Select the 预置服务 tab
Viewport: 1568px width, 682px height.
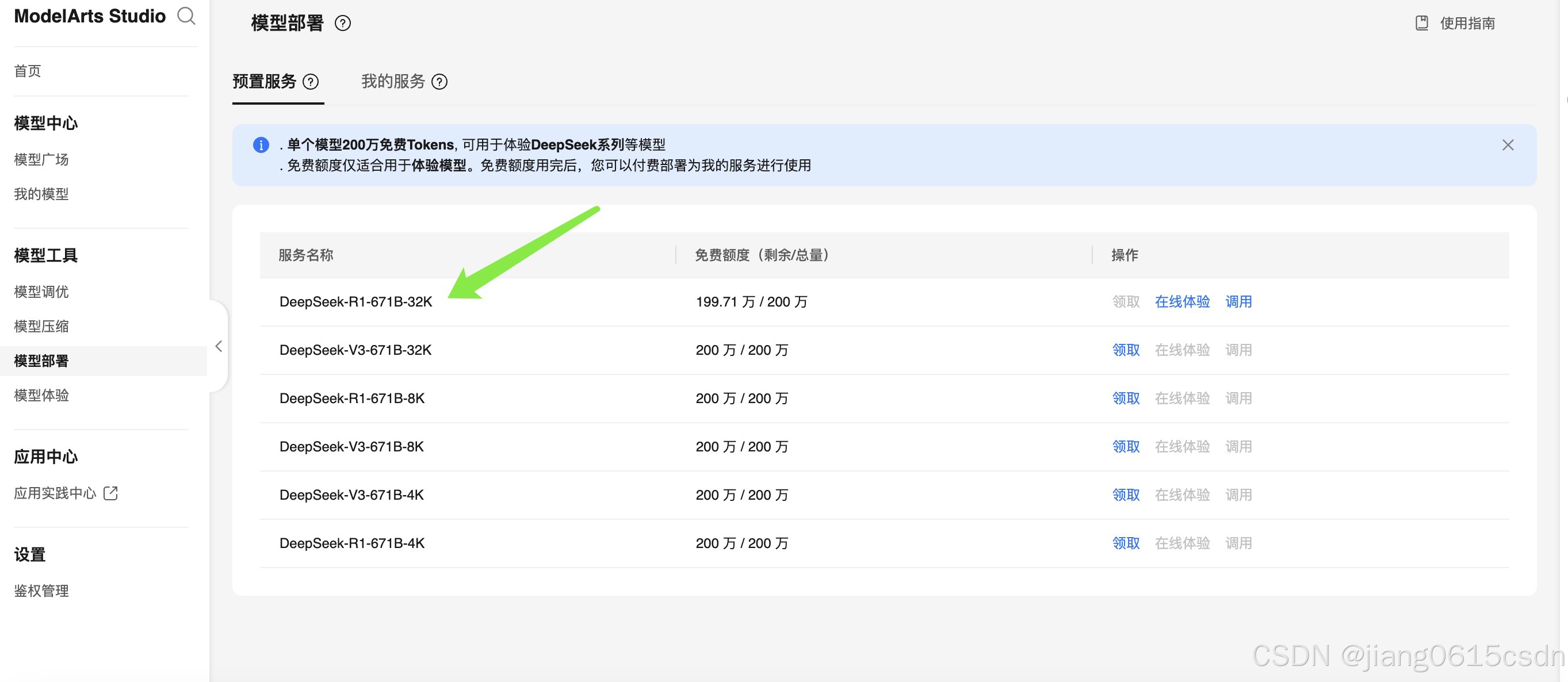pyautogui.click(x=264, y=82)
